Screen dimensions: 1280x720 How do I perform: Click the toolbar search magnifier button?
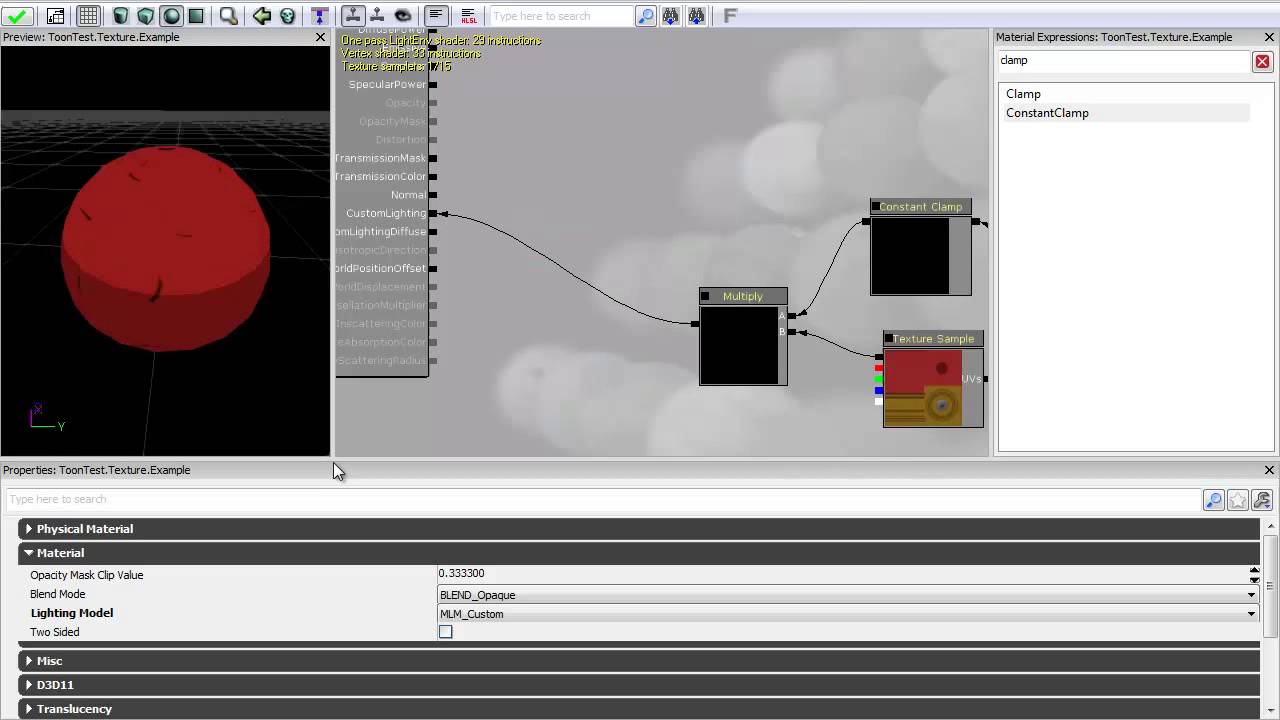pyautogui.click(x=646, y=16)
